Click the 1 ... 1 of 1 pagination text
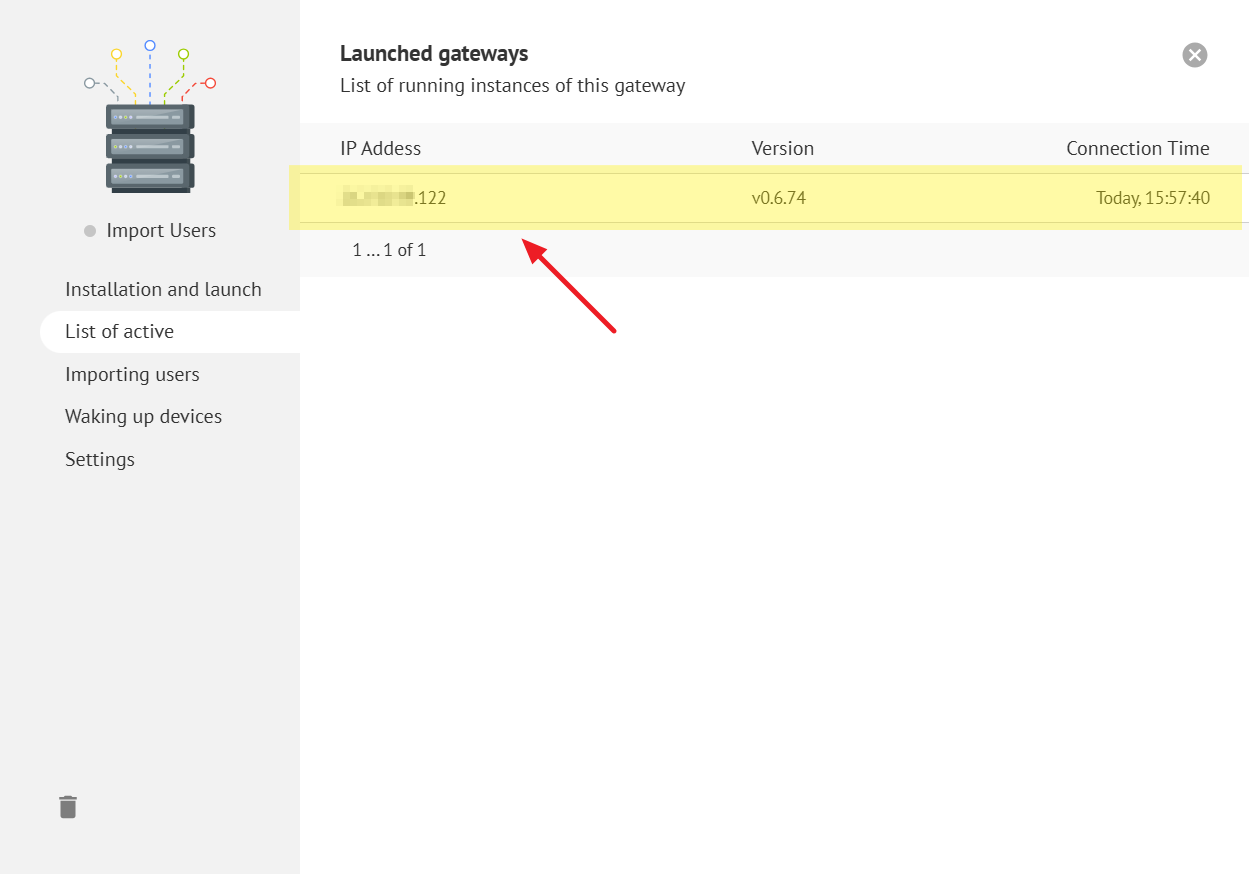Viewport: 1249px width, 874px height. (x=389, y=250)
